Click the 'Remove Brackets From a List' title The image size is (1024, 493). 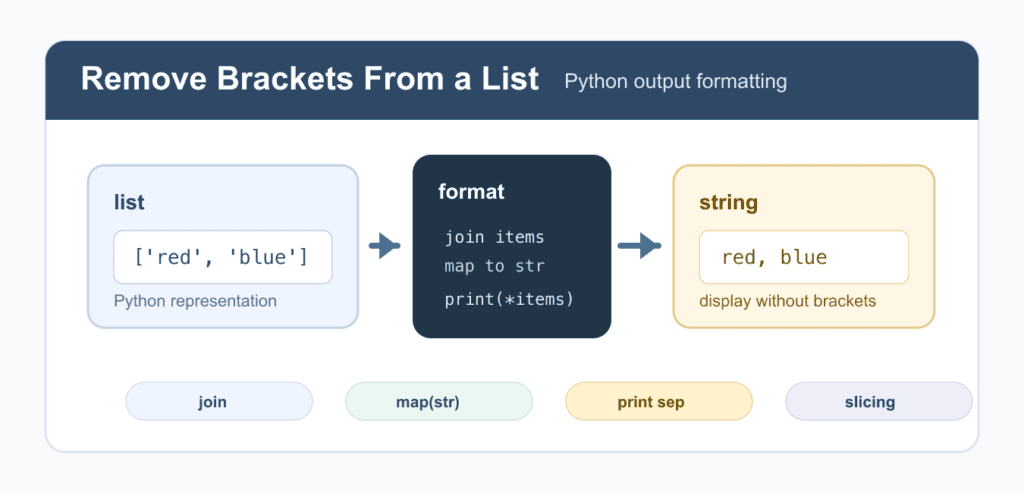click(x=310, y=80)
